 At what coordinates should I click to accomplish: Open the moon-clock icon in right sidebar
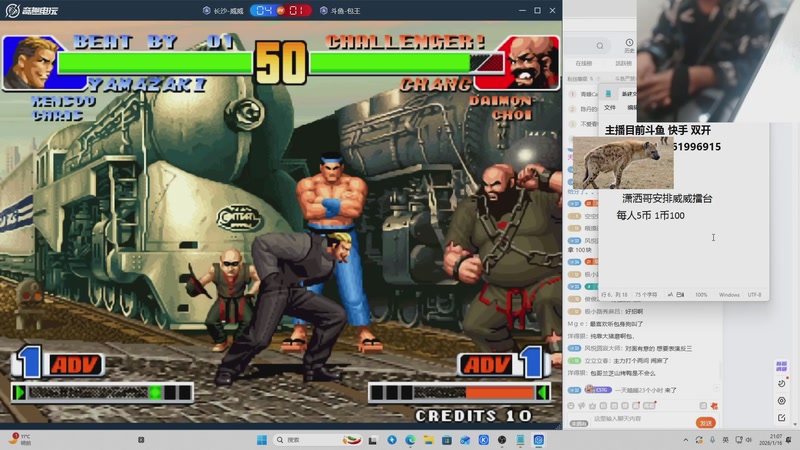coord(782,383)
